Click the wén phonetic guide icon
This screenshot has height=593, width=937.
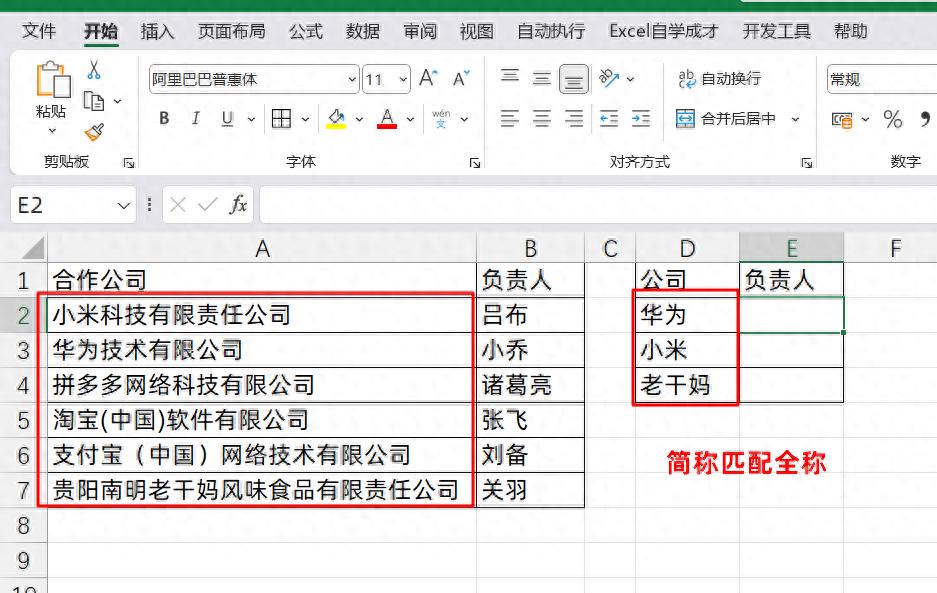tap(441, 118)
